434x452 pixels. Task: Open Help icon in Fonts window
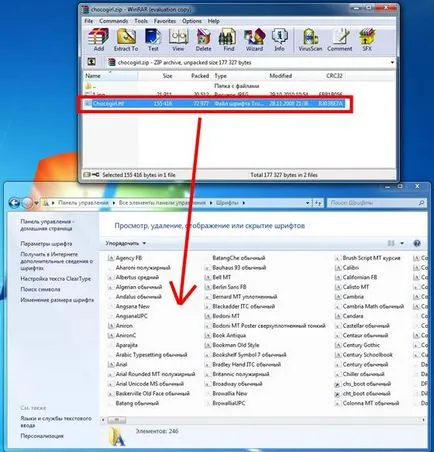pyautogui.click(x=417, y=243)
